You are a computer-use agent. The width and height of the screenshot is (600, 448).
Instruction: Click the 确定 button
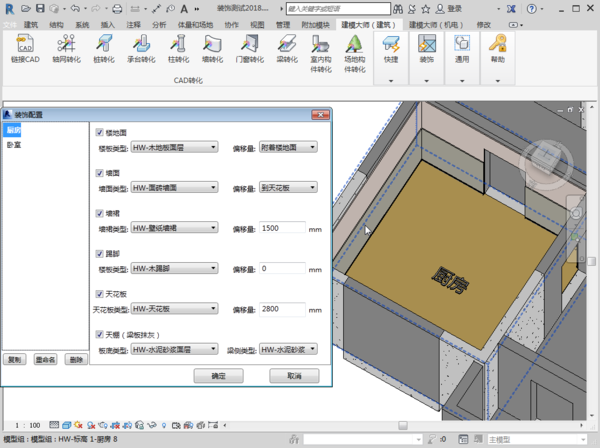(x=219, y=376)
